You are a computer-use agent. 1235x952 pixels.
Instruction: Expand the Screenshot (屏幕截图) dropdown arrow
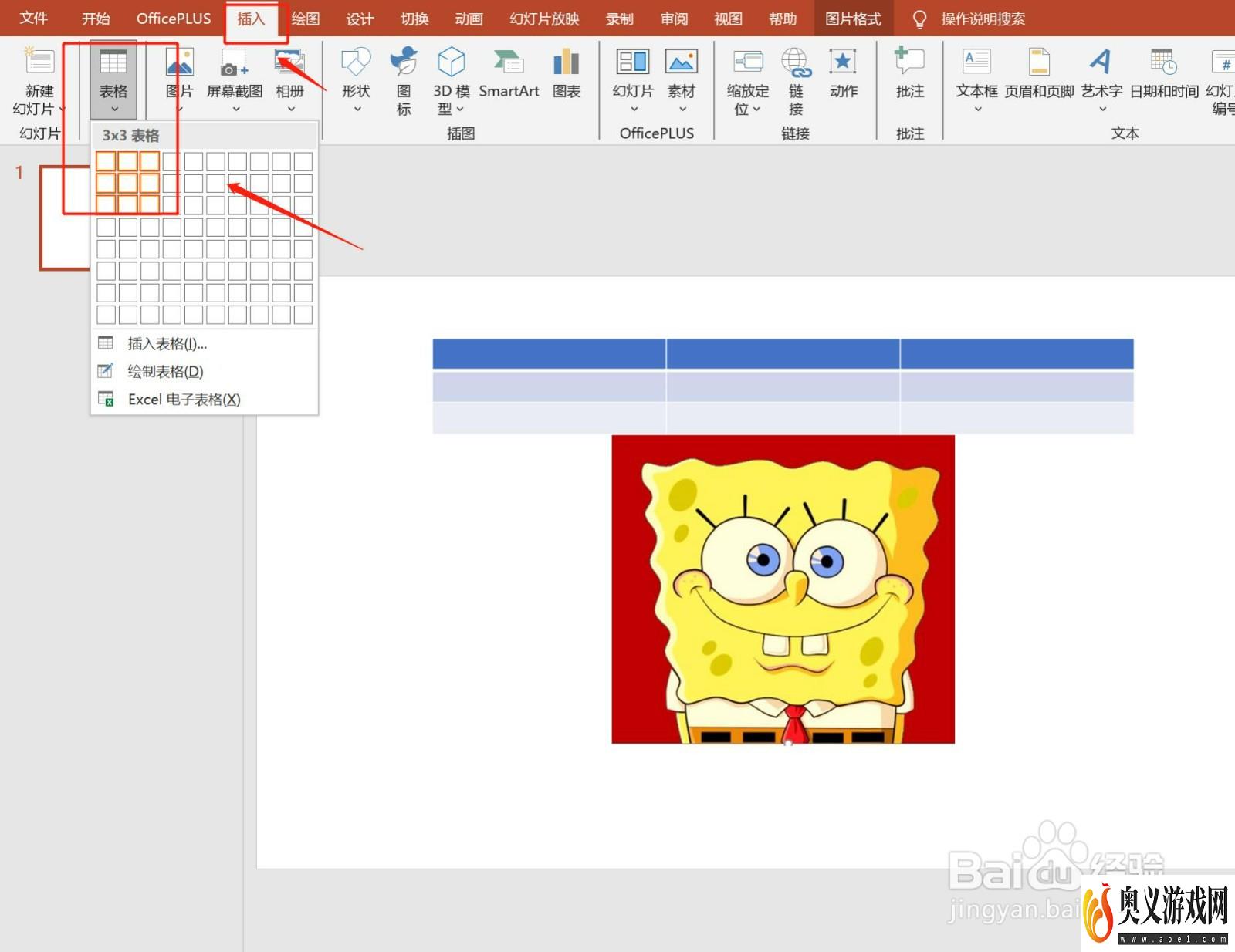click(235, 110)
